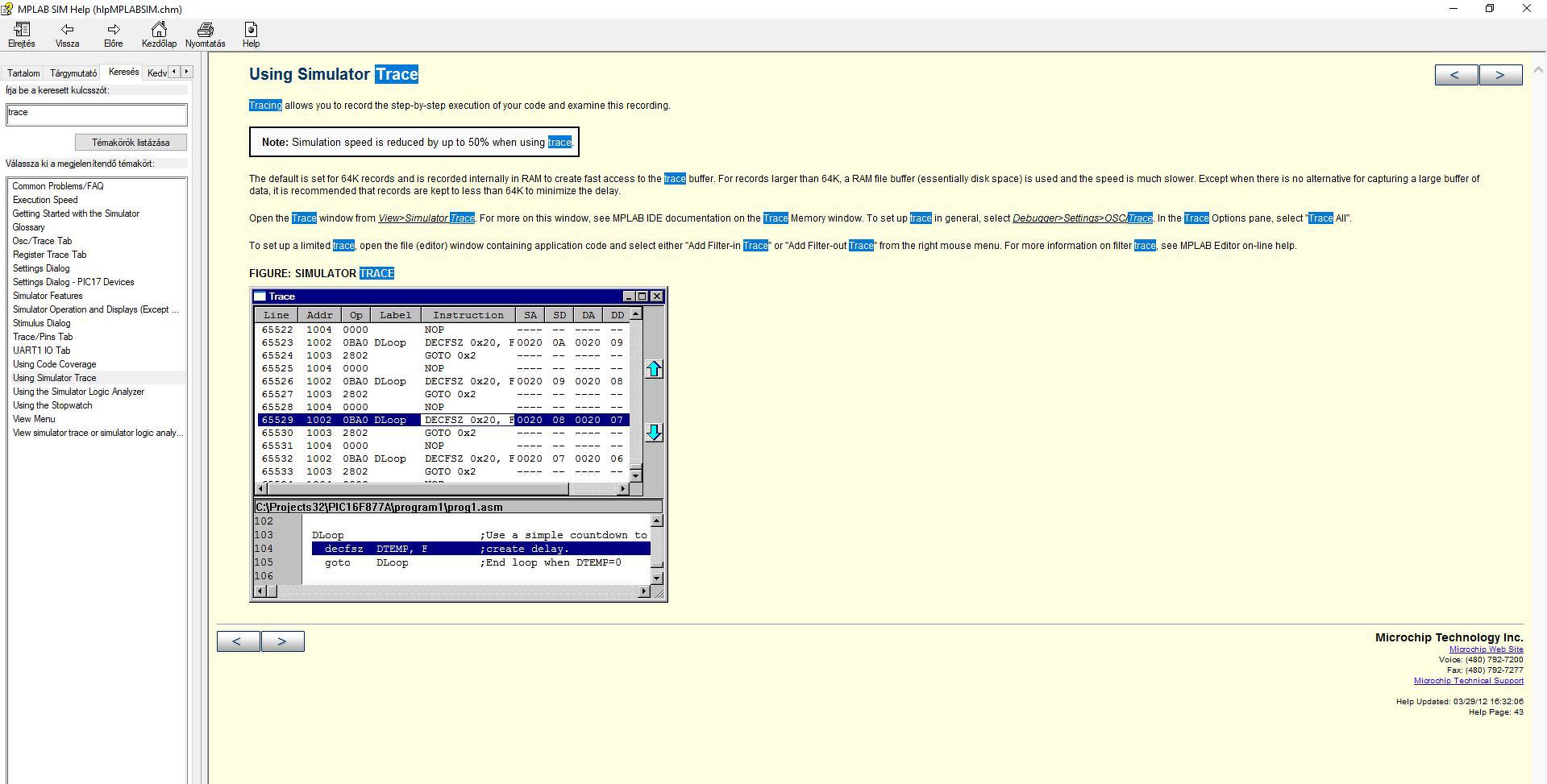Open the Microchip Web Site link

point(1486,649)
